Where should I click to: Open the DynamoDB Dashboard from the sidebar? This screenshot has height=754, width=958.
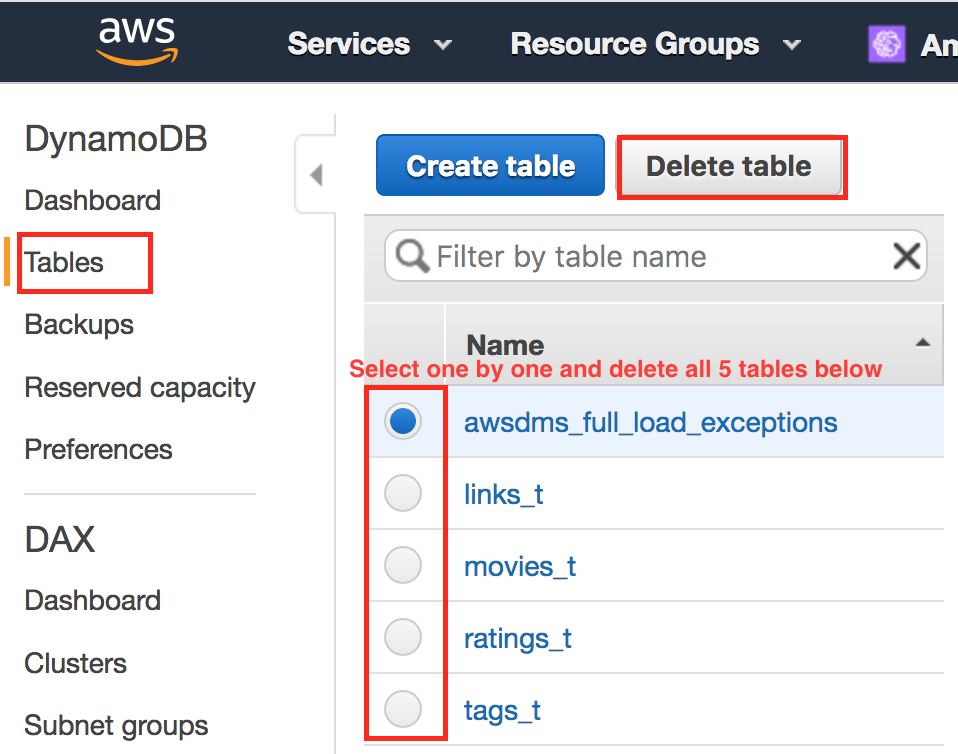tap(92, 200)
